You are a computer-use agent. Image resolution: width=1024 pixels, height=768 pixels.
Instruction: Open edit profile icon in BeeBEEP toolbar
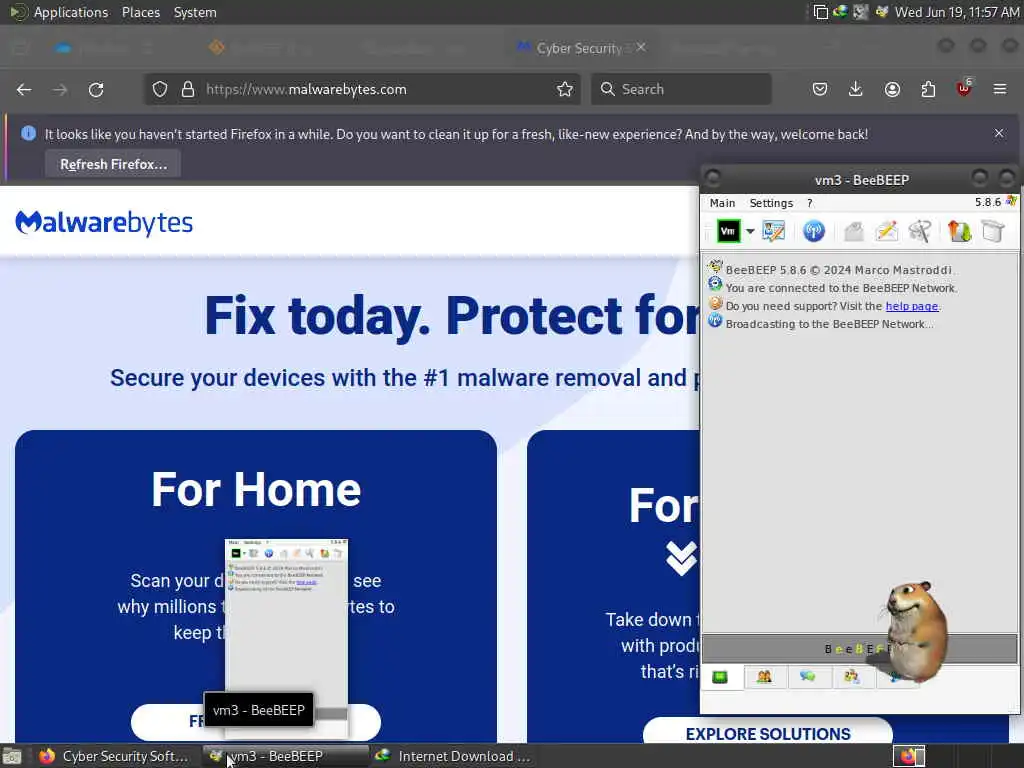coord(774,231)
